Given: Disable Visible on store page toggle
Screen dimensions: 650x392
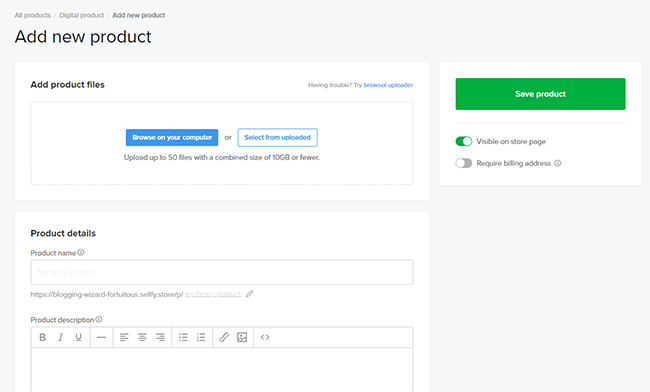Looking at the screenshot, I should coord(463,141).
